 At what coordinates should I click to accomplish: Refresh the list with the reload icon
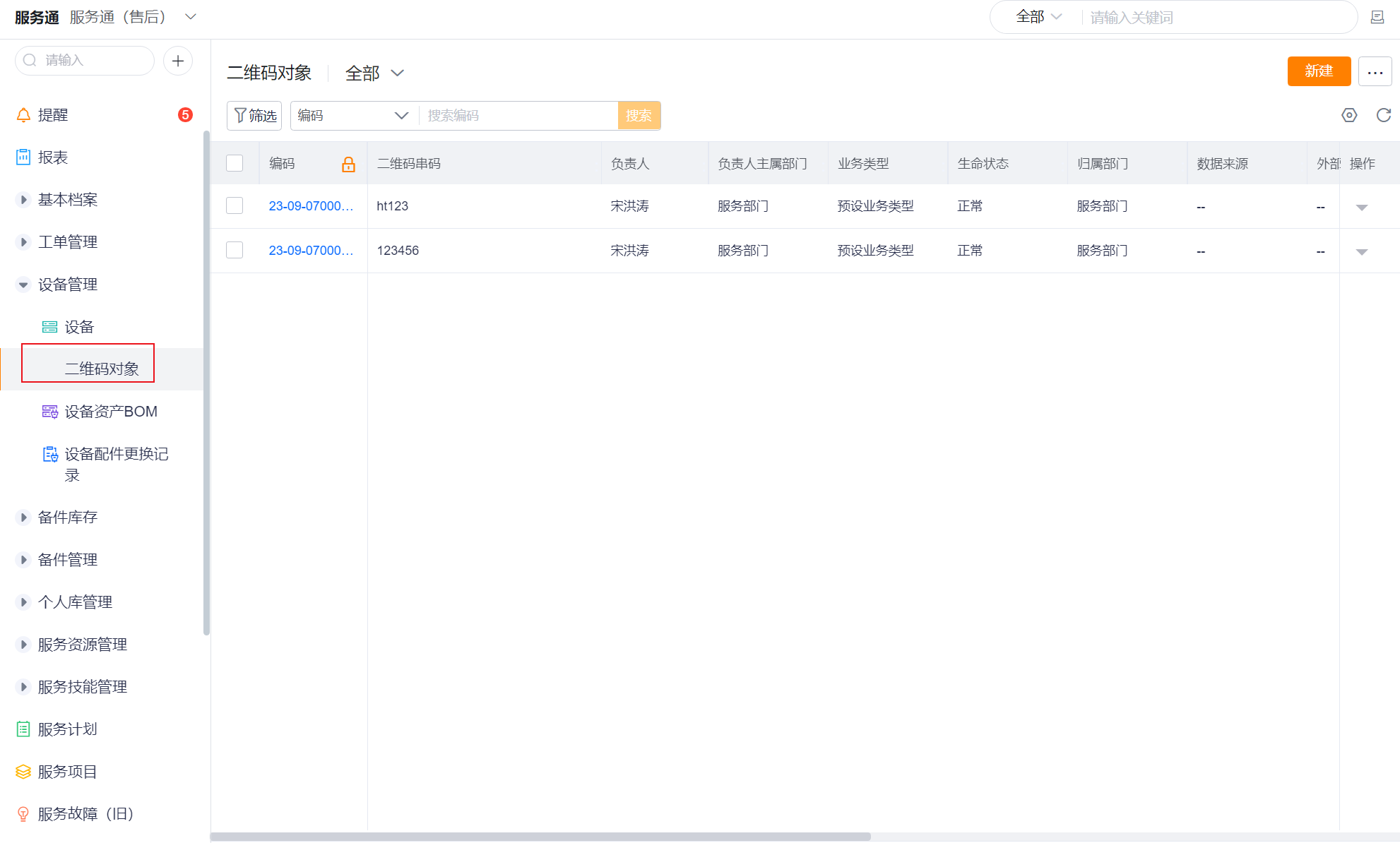[1384, 115]
